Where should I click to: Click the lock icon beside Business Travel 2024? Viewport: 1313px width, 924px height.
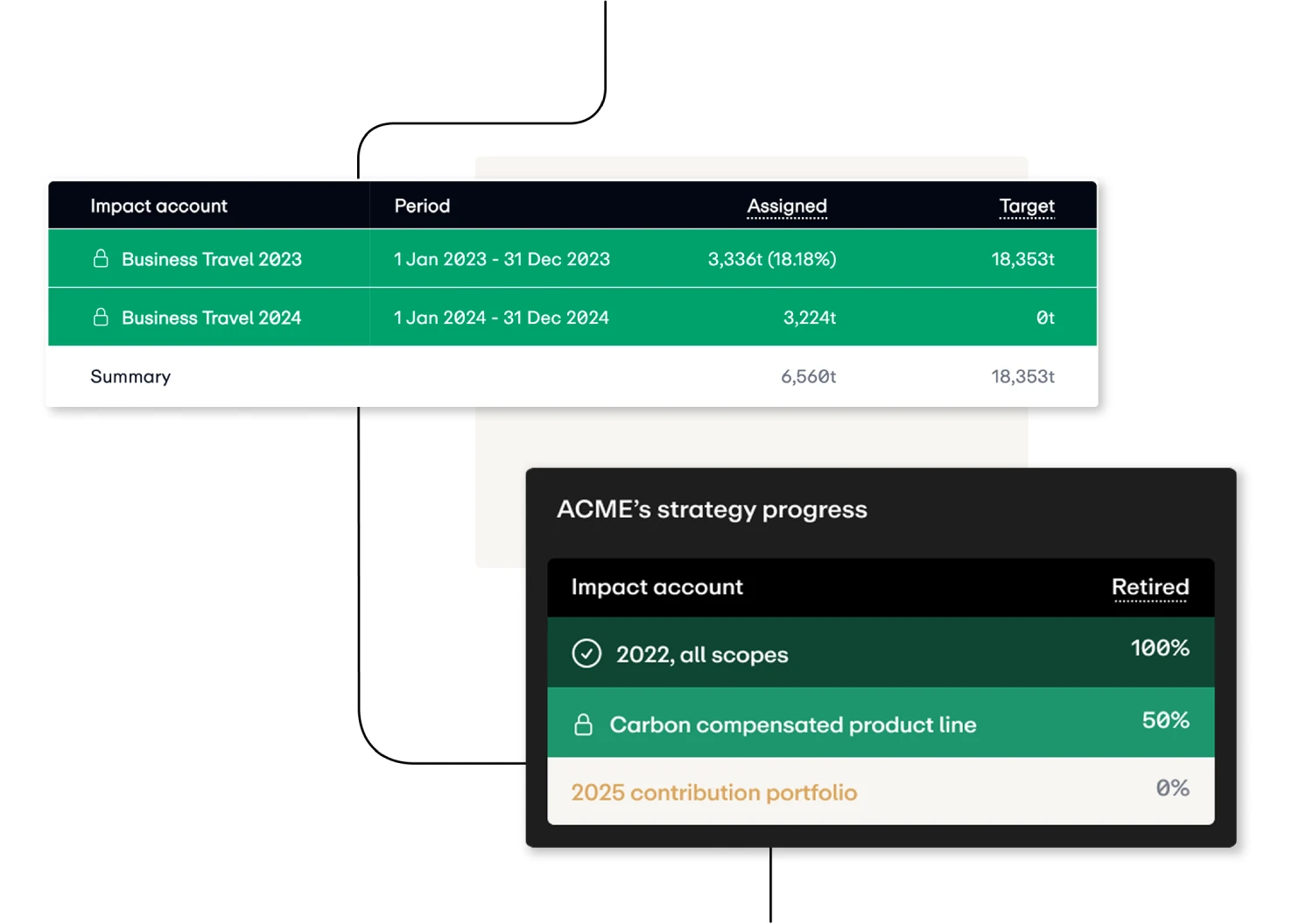101,317
